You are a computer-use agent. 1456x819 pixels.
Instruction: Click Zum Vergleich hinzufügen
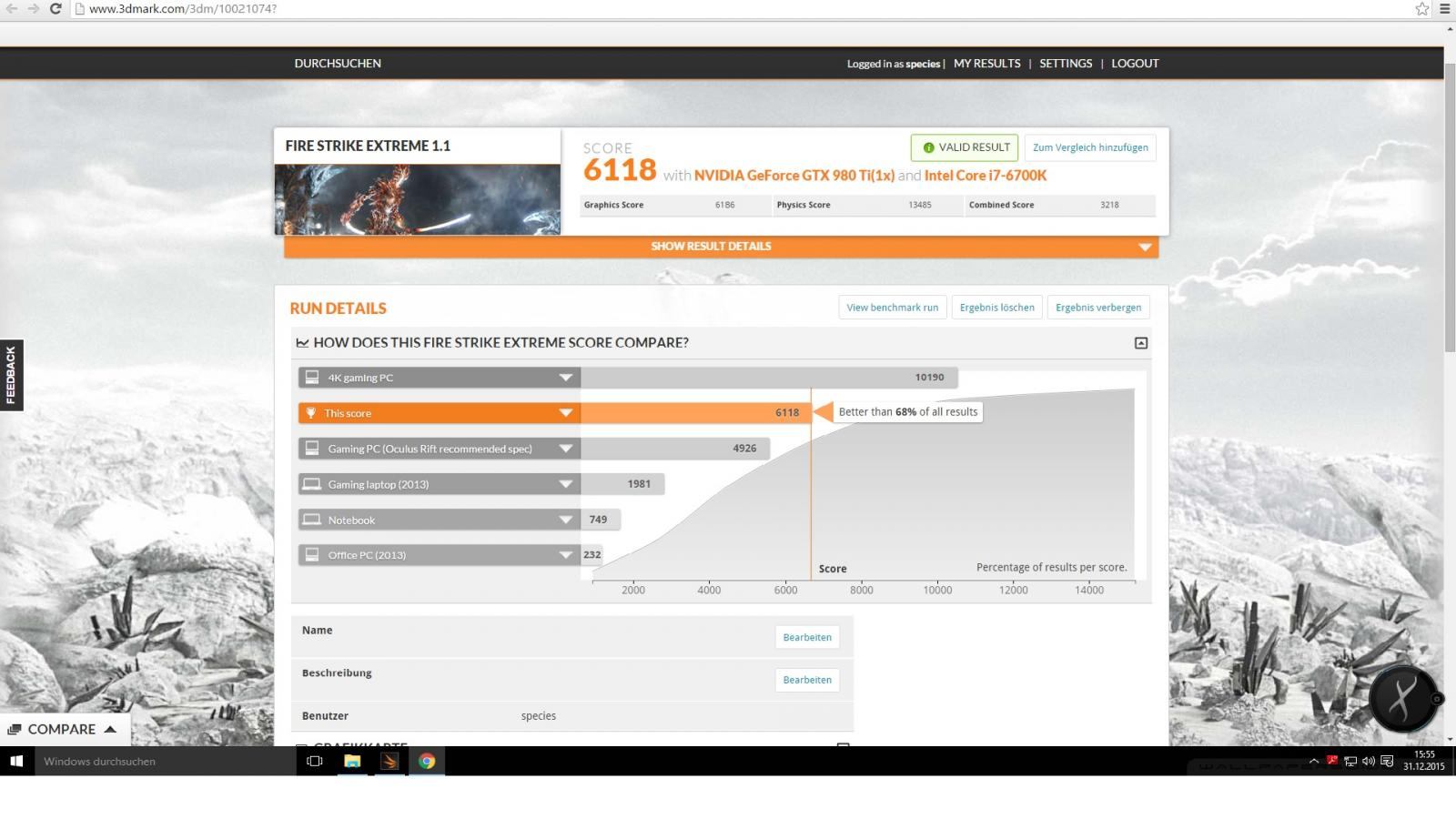(1090, 147)
